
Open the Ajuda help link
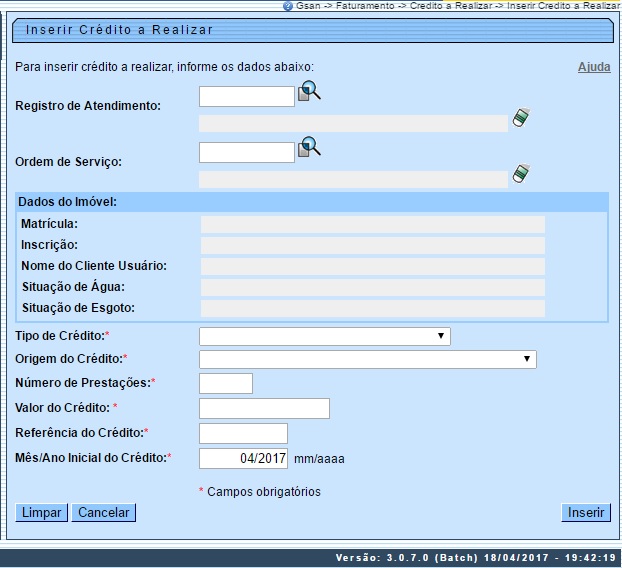[594, 67]
